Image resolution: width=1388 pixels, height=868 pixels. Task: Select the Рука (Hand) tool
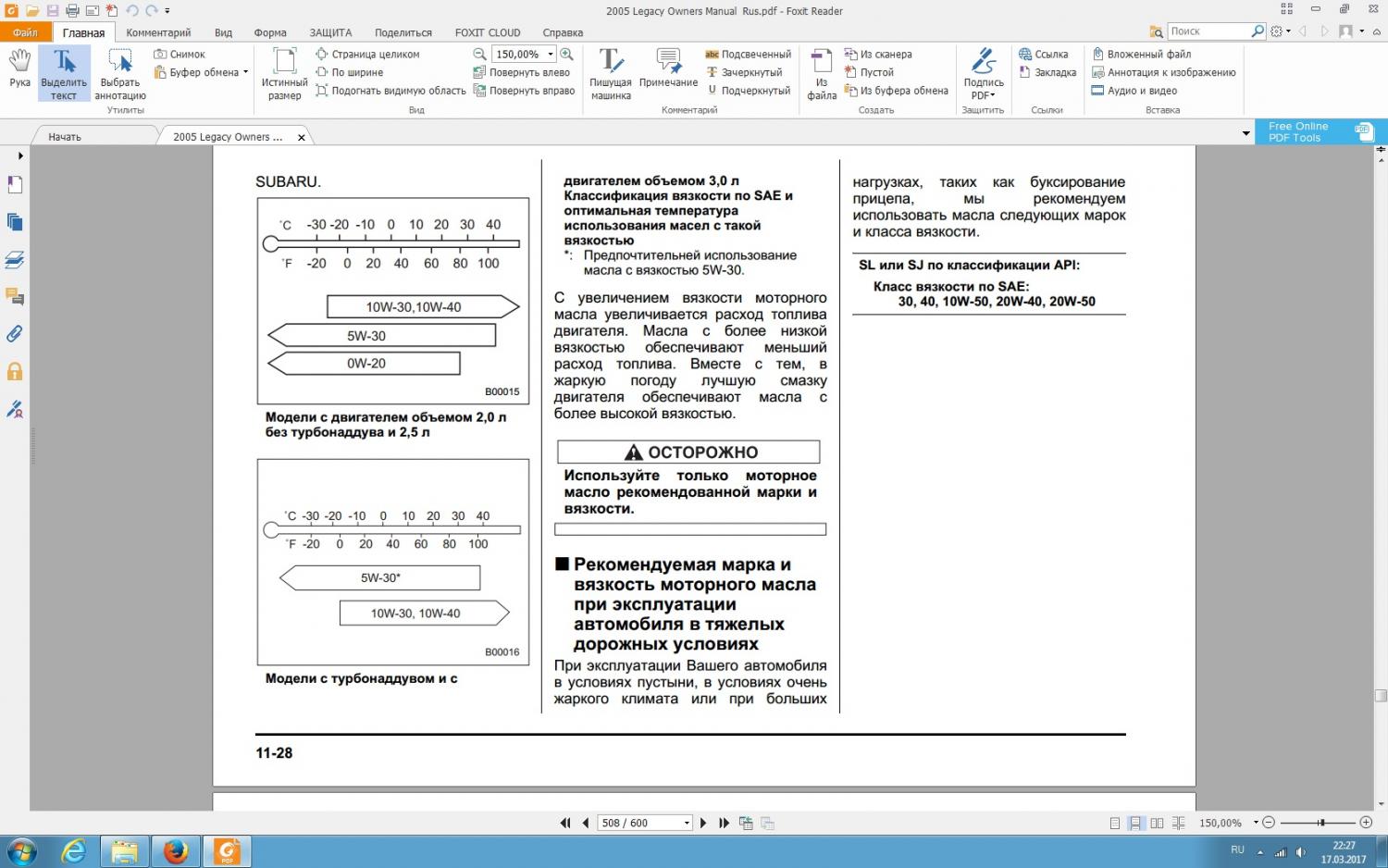click(19, 70)
